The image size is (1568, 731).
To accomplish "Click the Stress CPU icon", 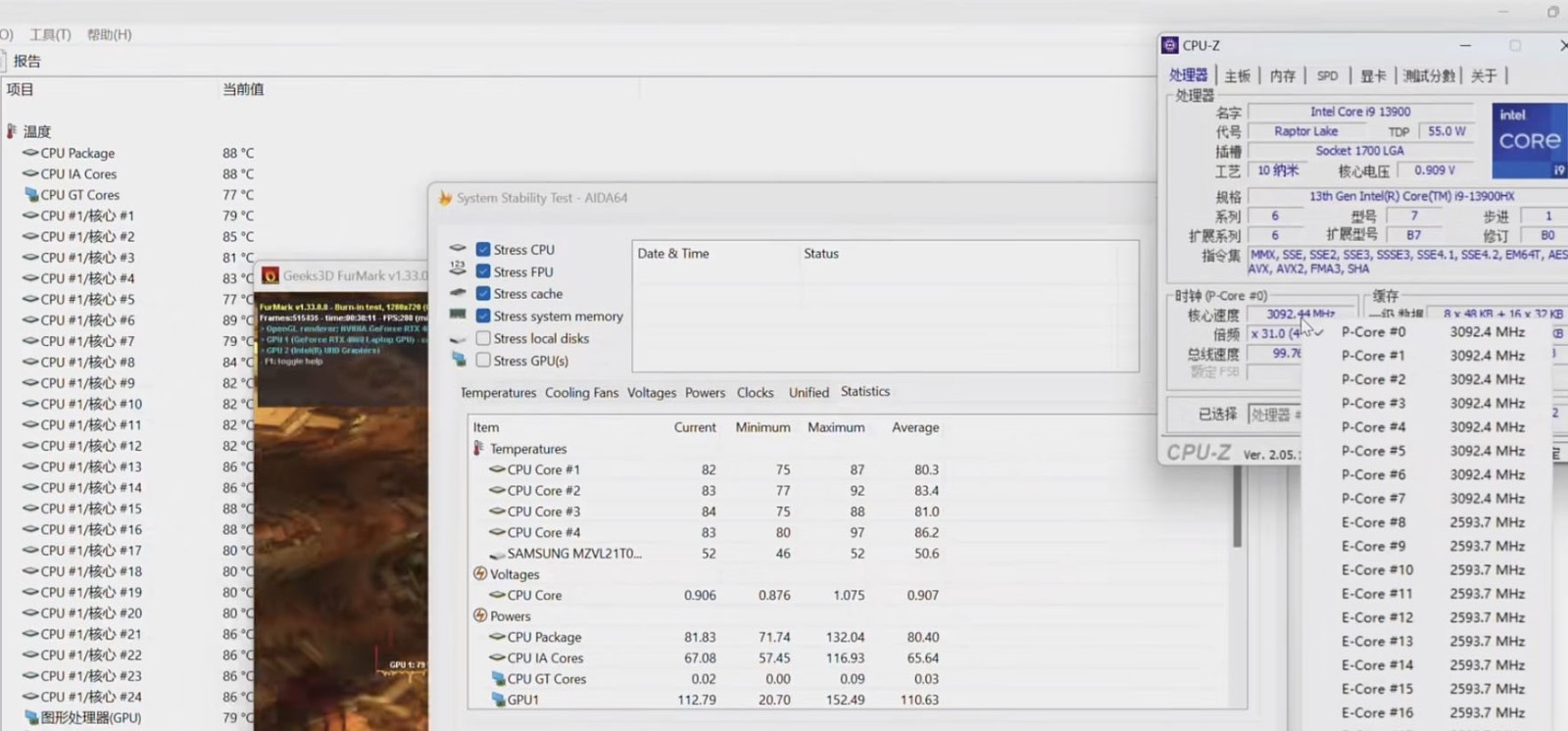I will tap(458, 248).
